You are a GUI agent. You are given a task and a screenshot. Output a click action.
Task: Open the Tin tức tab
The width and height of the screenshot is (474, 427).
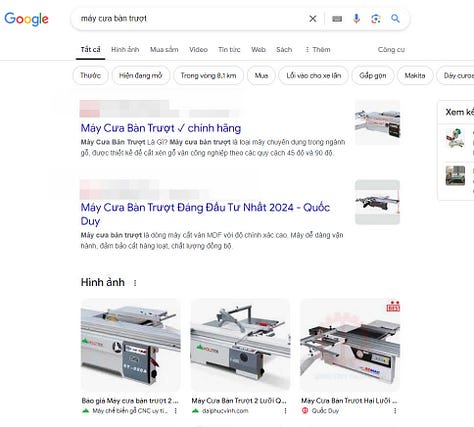229,50
